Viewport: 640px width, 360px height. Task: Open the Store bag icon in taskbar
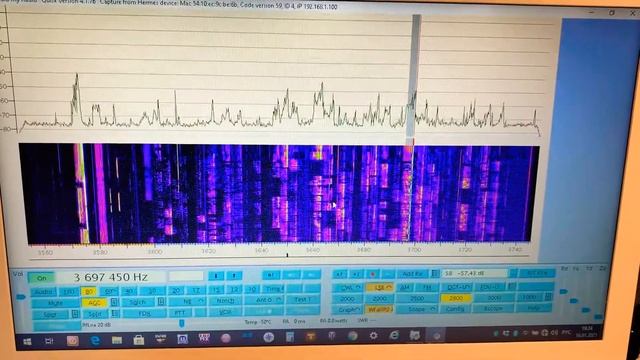139,340
